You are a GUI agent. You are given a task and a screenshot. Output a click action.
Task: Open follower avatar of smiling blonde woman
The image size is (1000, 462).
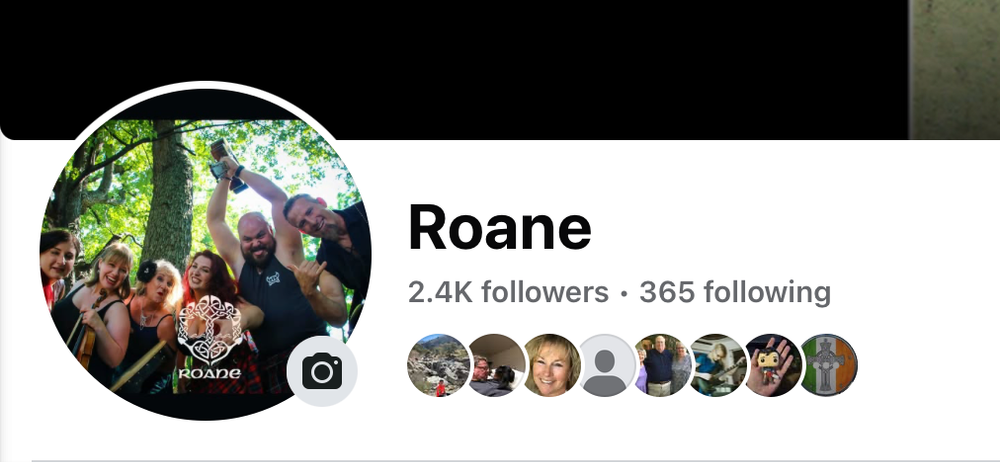tap(551, 365)
